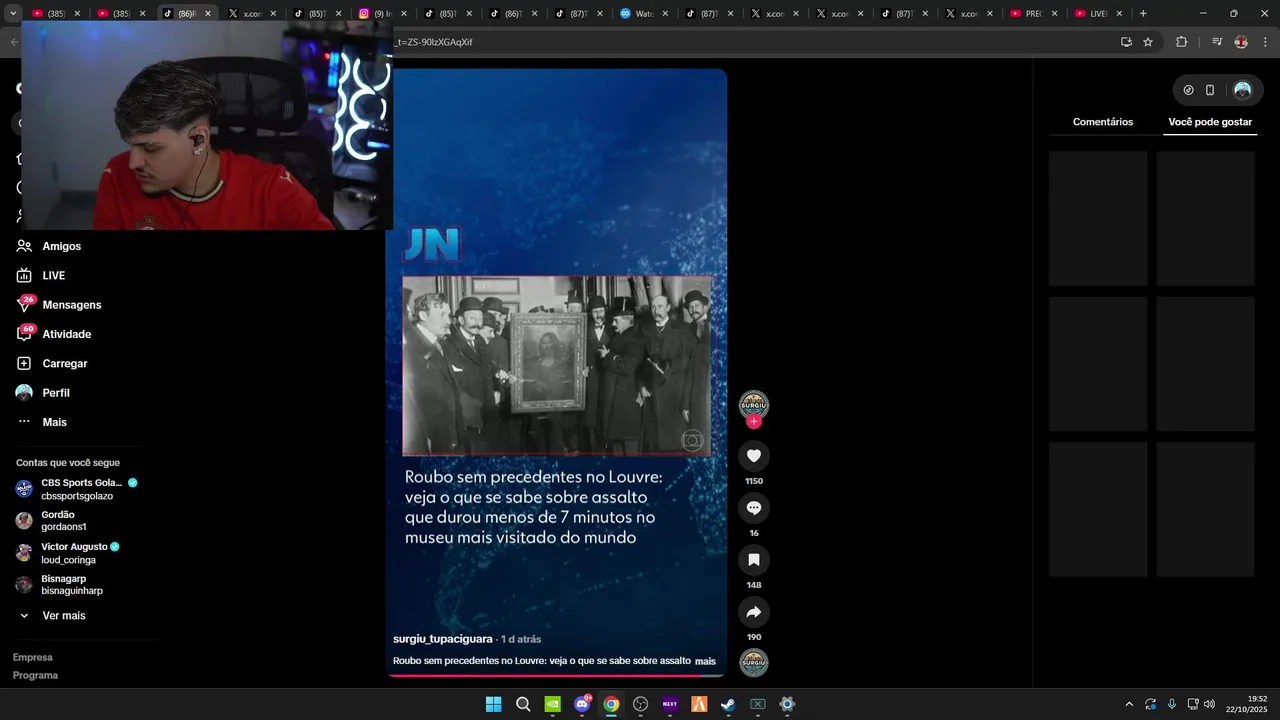Launch NVIDIA app from taskbar

coord(552,704)
